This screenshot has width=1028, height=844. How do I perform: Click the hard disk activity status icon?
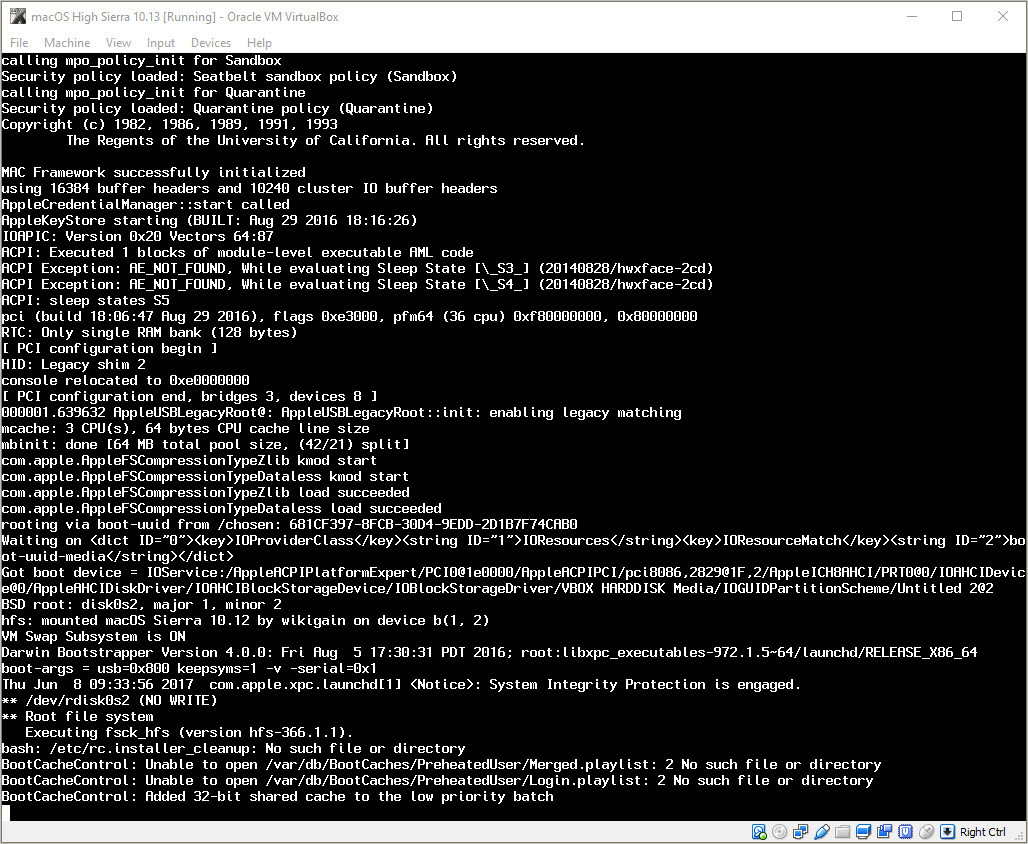point(759,832)
